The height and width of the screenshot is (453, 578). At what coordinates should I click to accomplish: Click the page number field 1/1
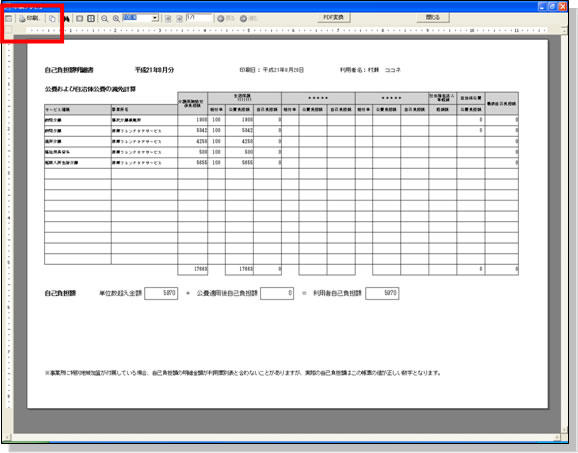pos(199,18)
